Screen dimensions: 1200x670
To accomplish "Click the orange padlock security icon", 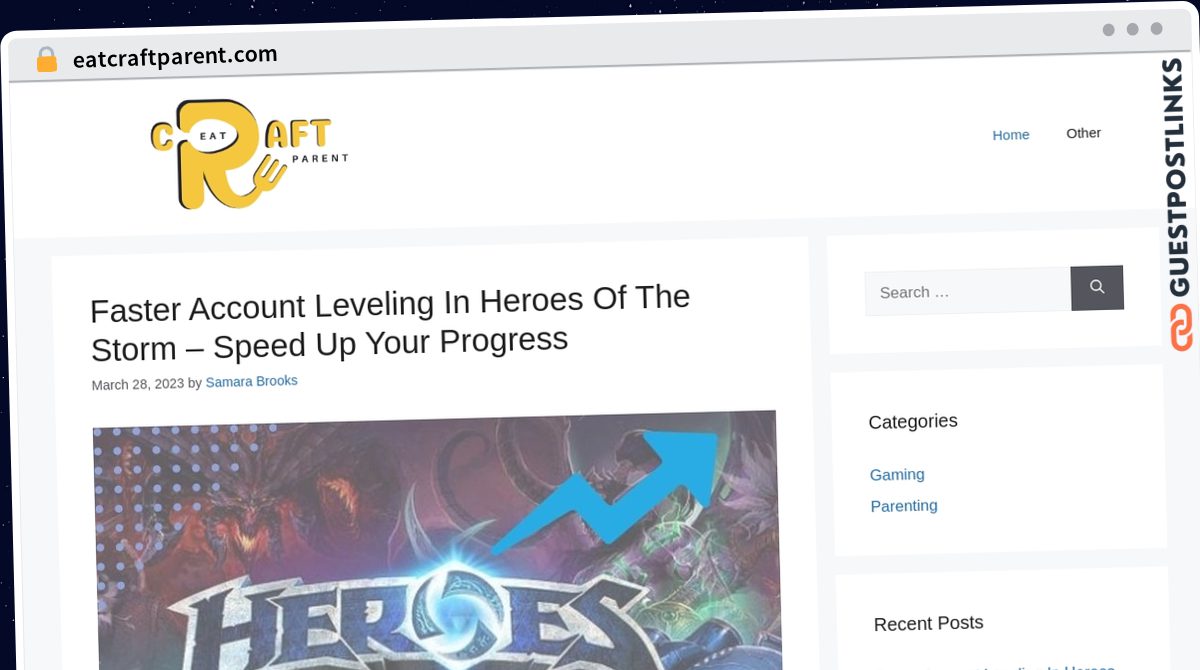I will click(46, 60).
